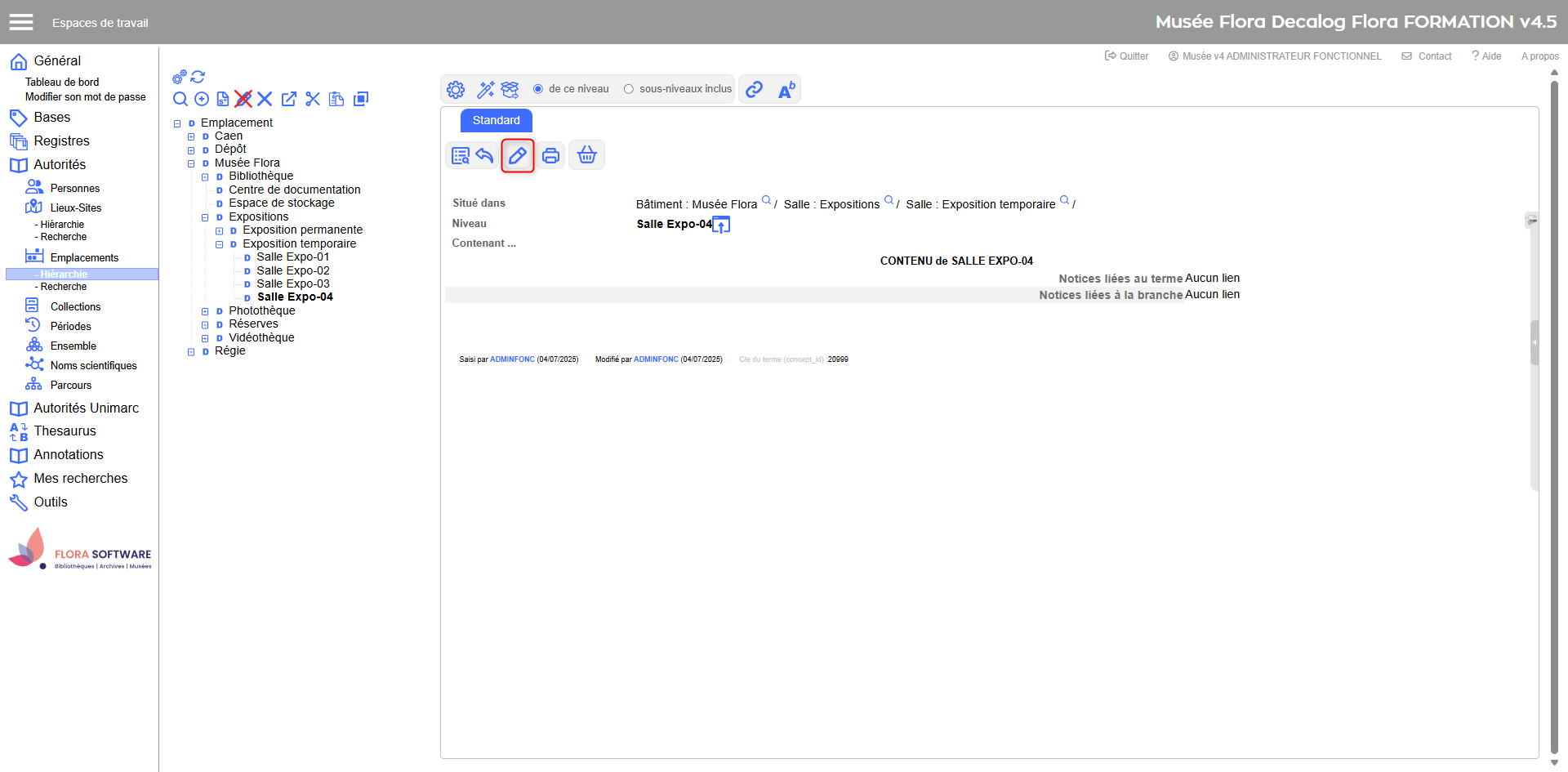The width and height of the screenshot is (1568, 772).
Task: Expand the Réserves tree node
Action: tap(205, 324)
